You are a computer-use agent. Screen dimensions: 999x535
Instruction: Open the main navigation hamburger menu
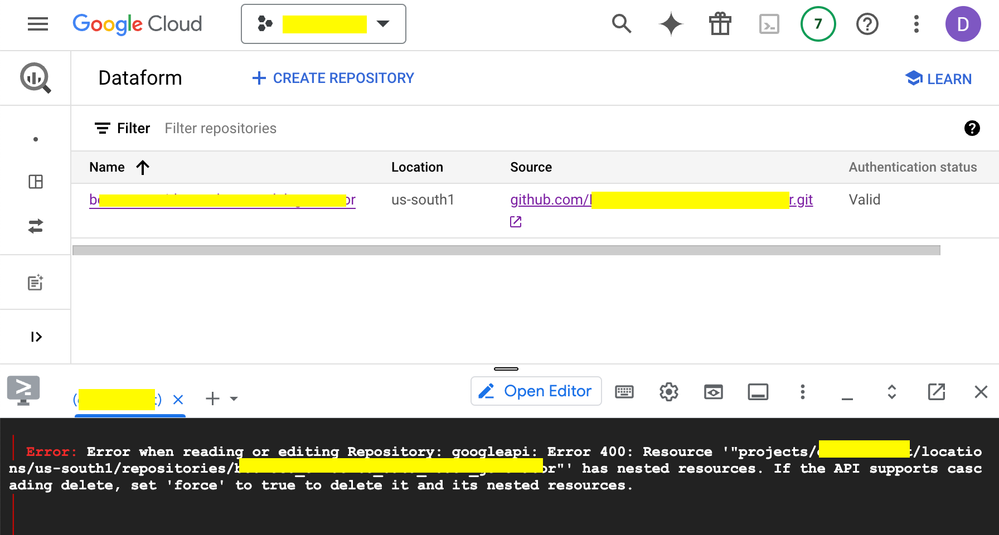[x=38, y=24]
